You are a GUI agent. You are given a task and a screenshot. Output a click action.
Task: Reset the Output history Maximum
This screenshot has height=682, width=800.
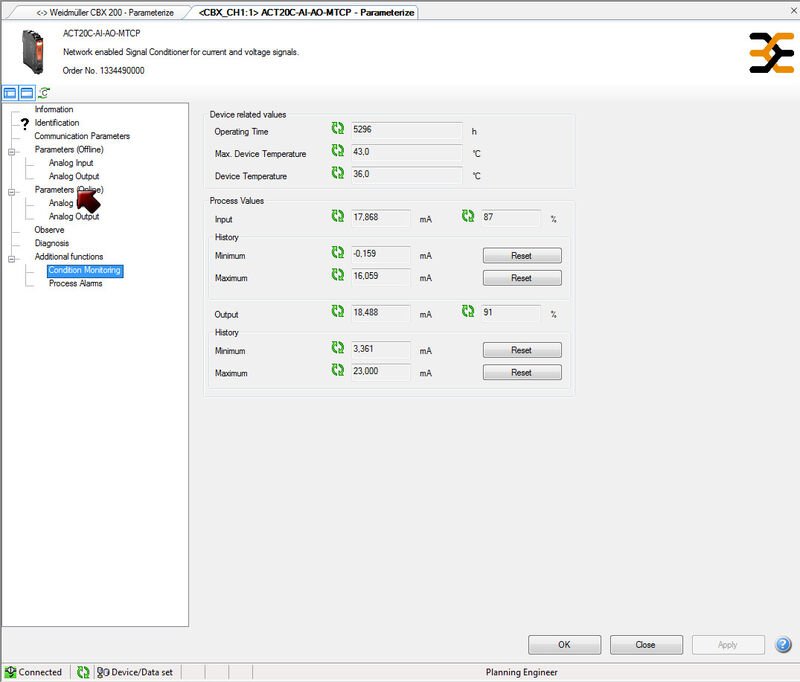point(522,372)
